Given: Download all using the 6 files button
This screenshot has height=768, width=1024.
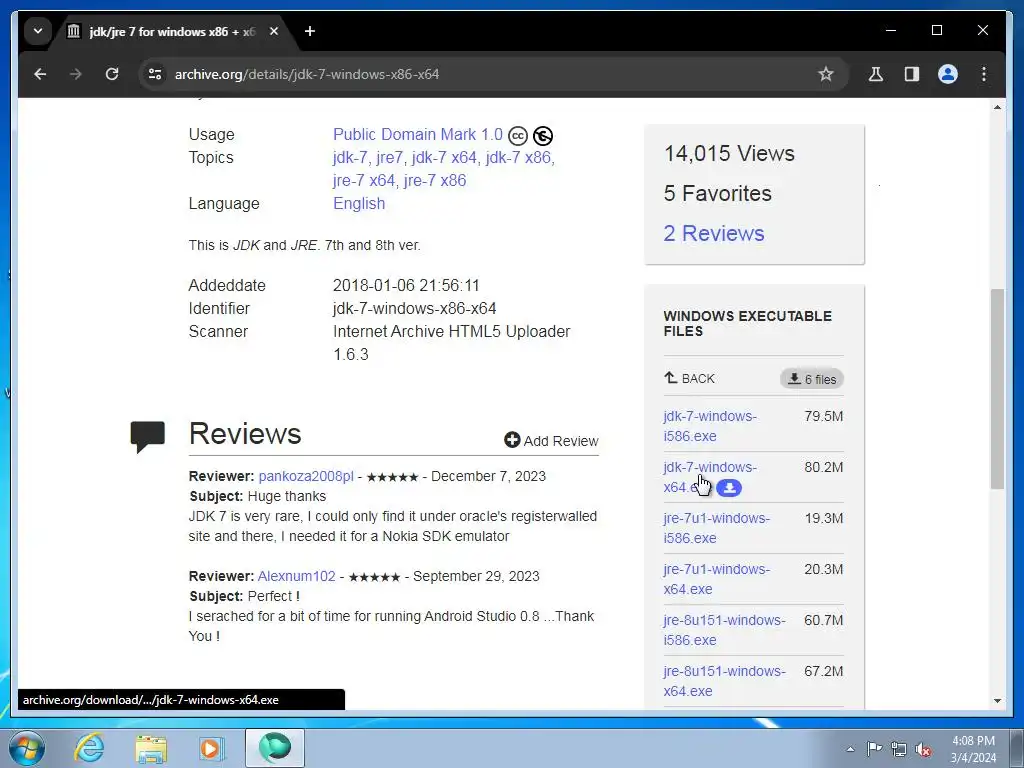Looking at the screenshot, I should click(x=812, y=379).
